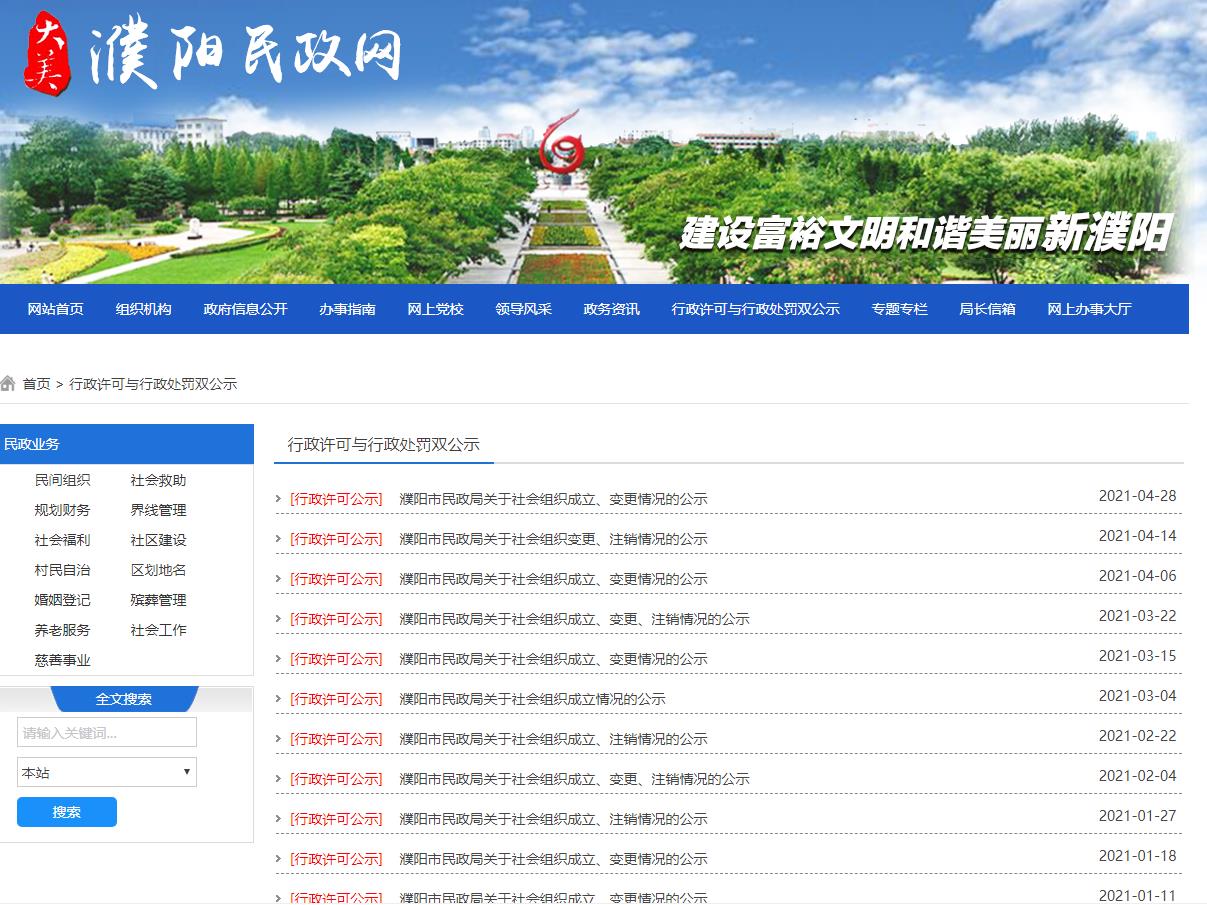Select 婚姻登记 in the 民政业务 sidebar
Image resolution: width=1207 pixels, height=905 pixels.
pyautogui.click(x=61, y=600)
